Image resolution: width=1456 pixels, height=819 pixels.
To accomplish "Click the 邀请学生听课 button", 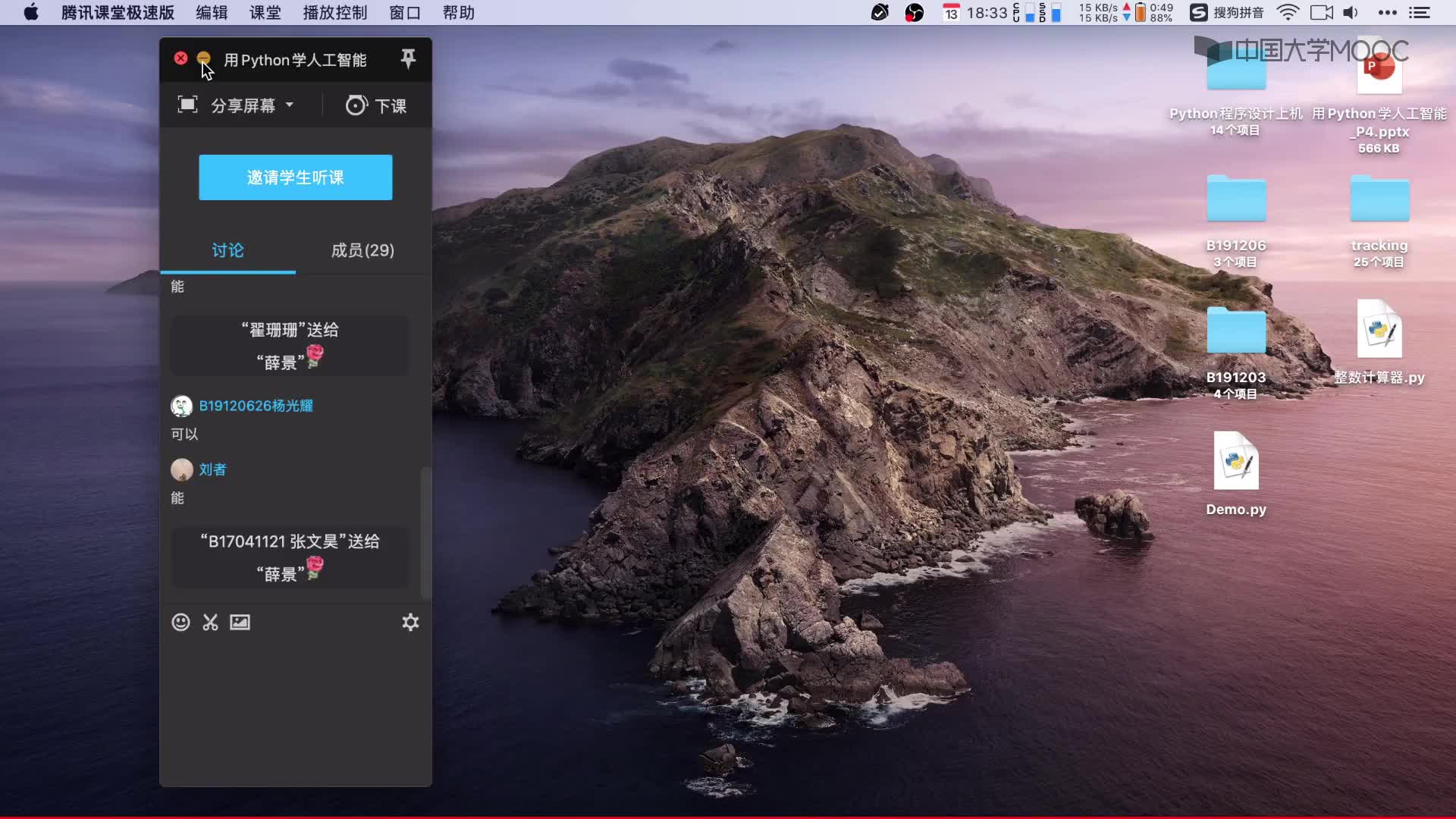I will coord(296,177).
